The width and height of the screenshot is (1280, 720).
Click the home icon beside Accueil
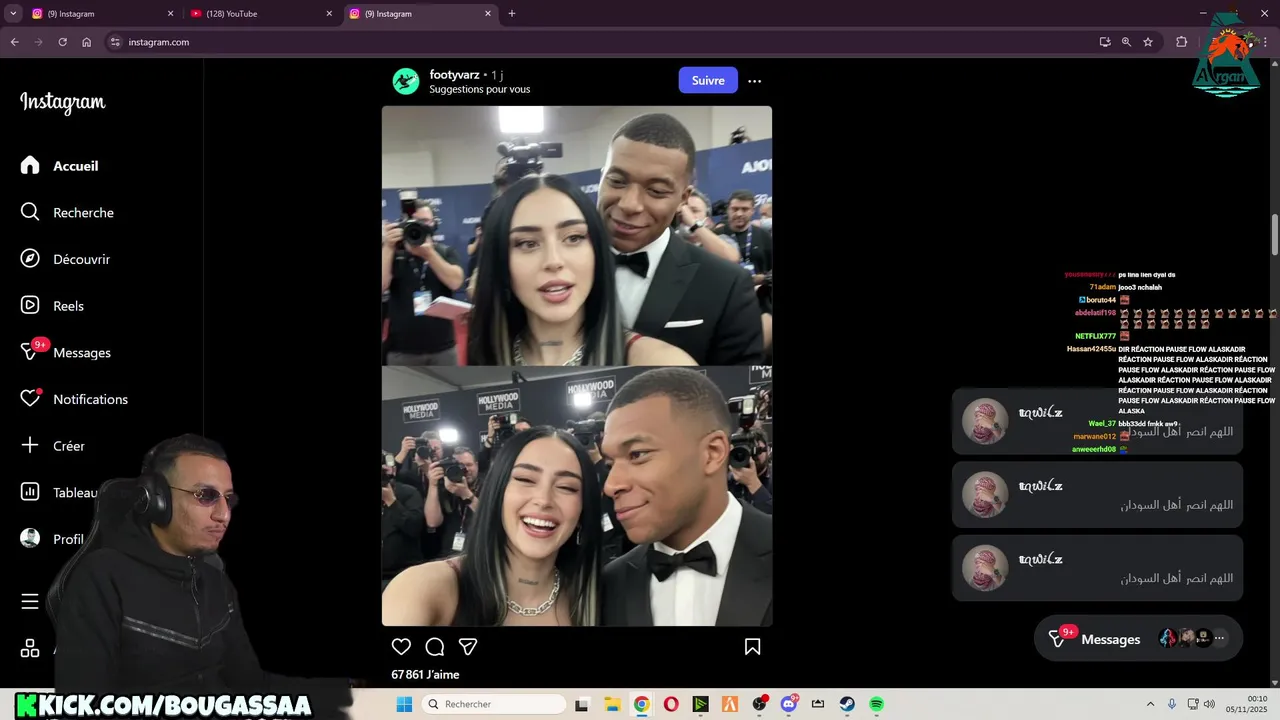point(30,165)
